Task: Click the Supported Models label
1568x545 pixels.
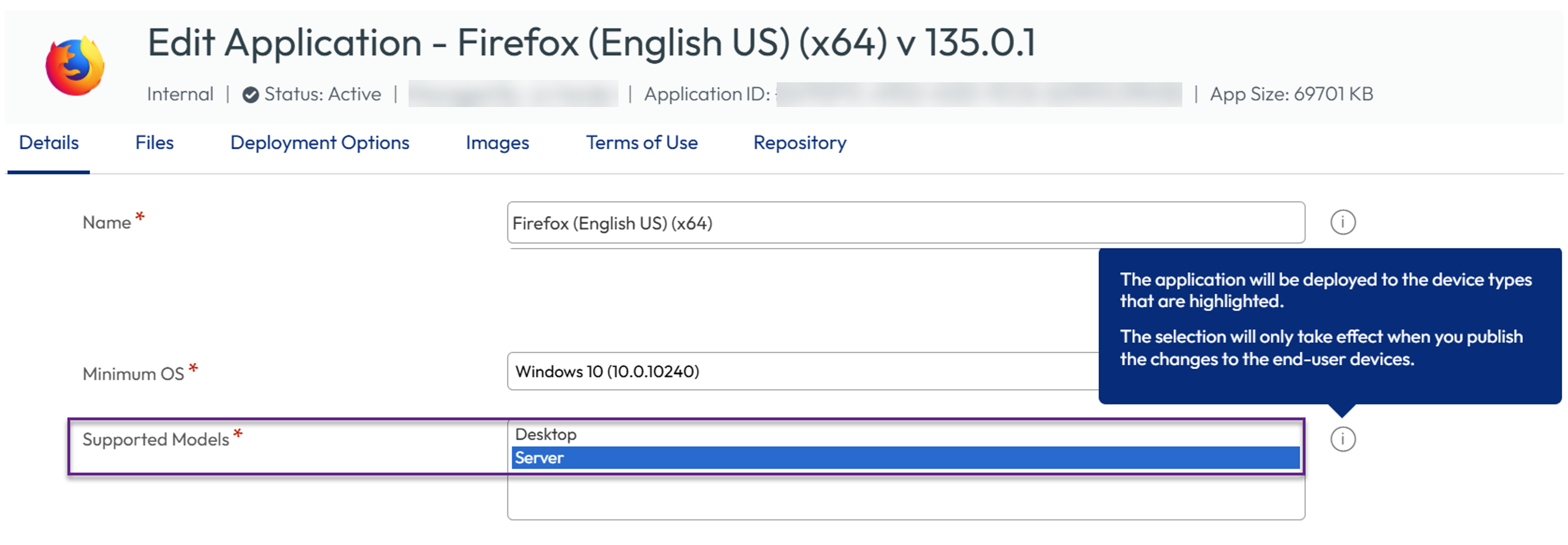Action: (156, 440)
